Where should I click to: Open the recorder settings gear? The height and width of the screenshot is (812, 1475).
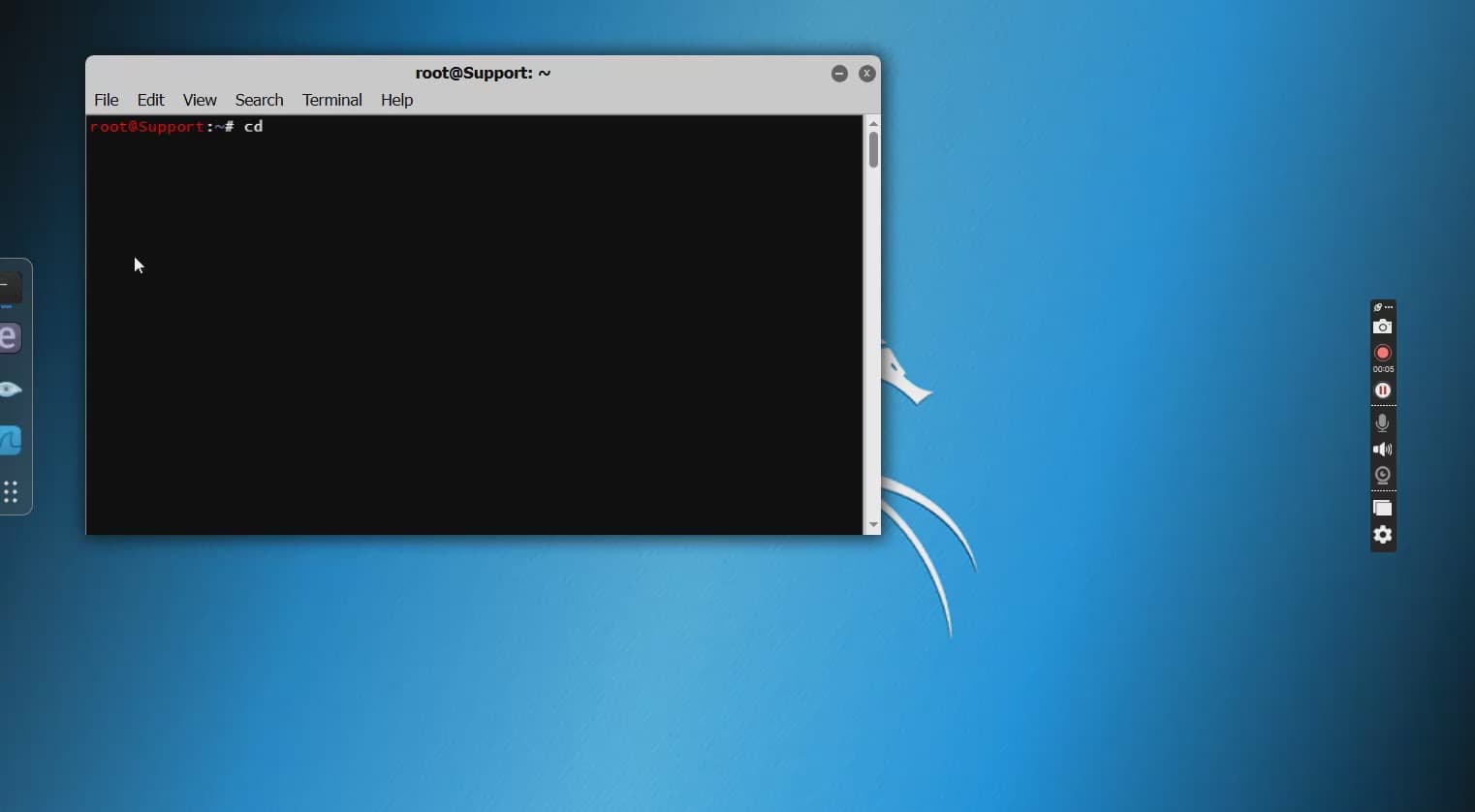click(1383, 535)
